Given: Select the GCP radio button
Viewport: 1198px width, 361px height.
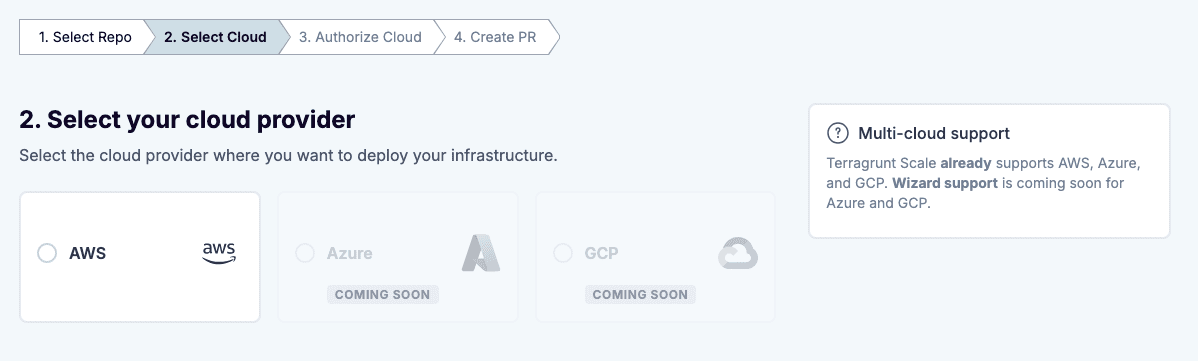Looking at the screenshot, I should point(562,253).
